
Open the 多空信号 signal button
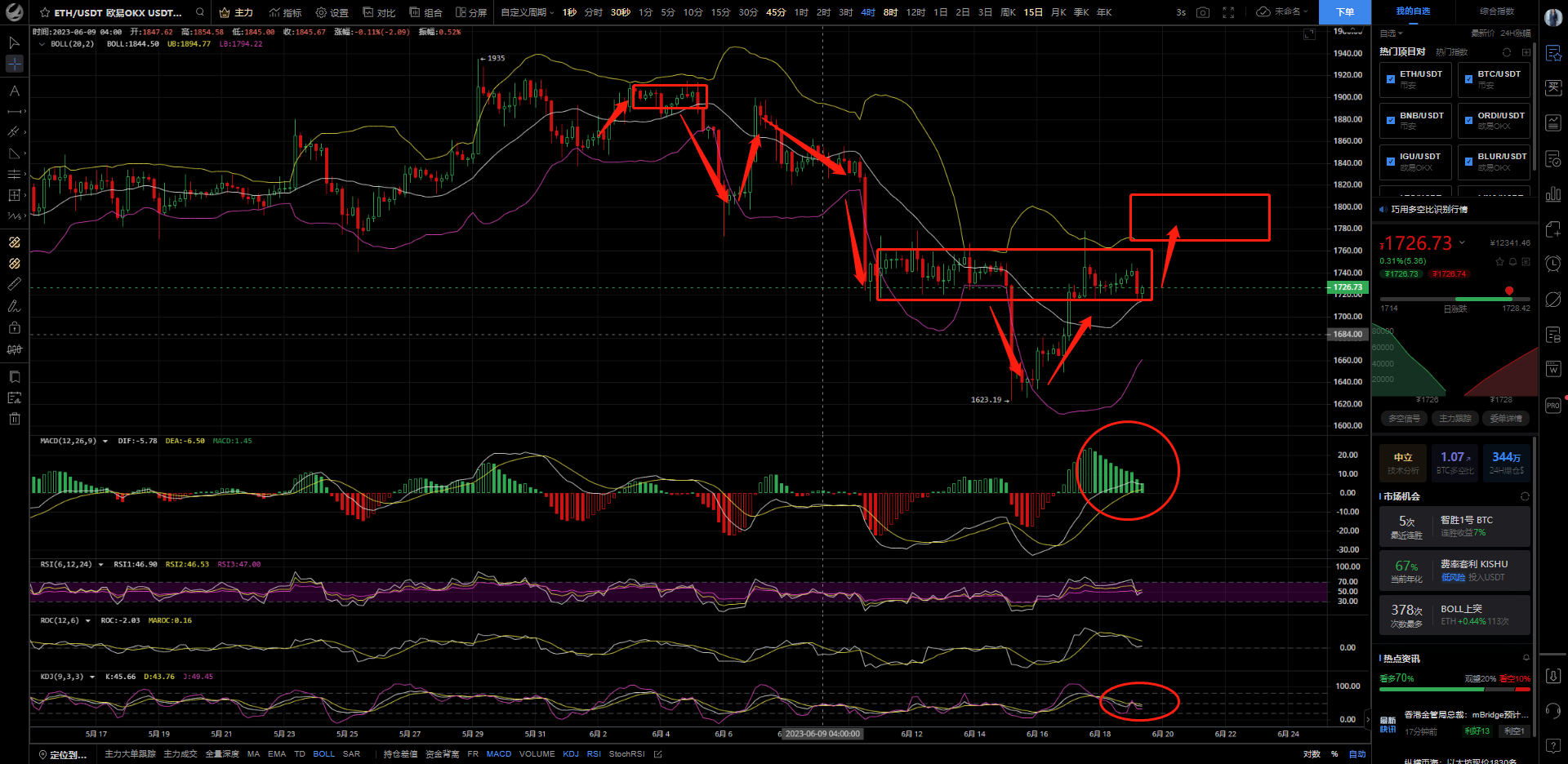pos(1404,419)
